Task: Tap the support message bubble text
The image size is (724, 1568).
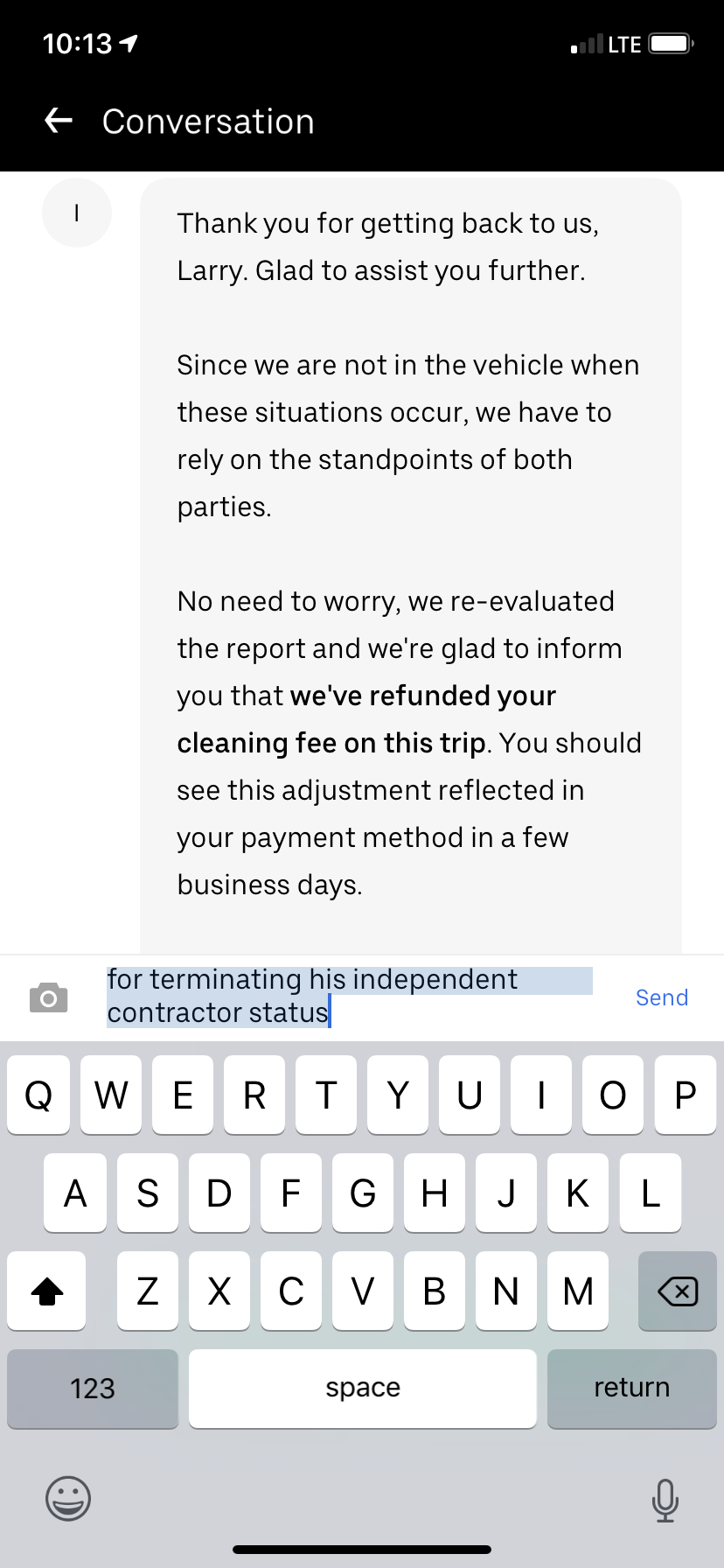Action: (409, 555)
